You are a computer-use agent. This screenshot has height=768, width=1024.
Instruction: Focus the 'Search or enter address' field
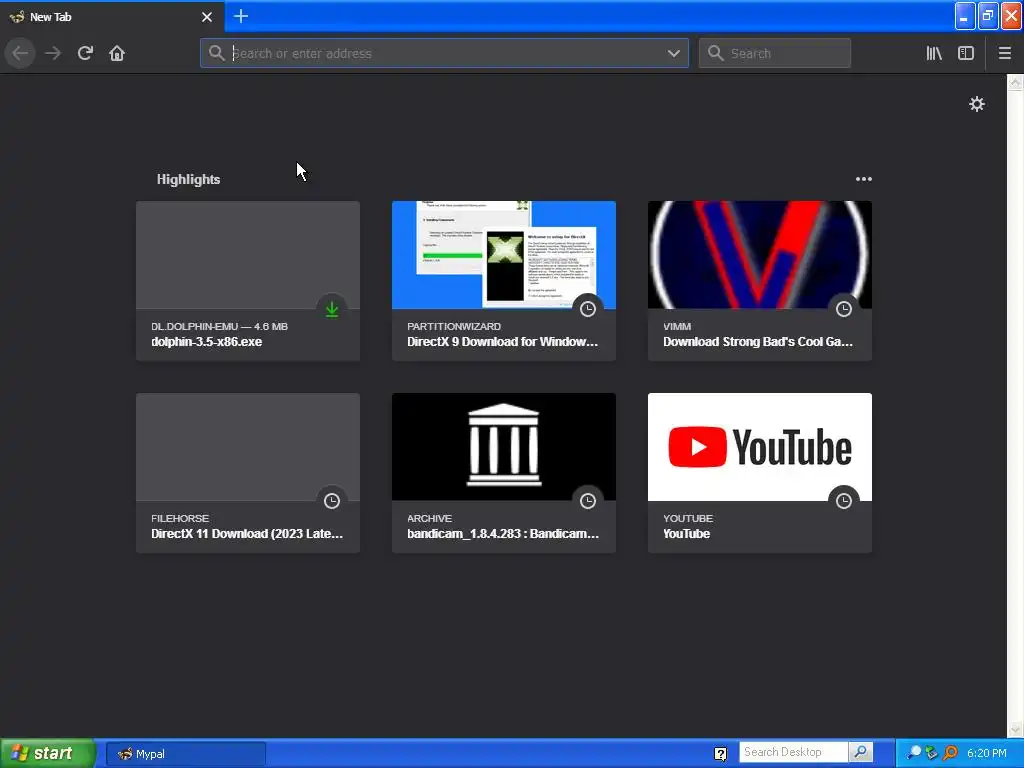pyautogui.click(x=444, y=54)
